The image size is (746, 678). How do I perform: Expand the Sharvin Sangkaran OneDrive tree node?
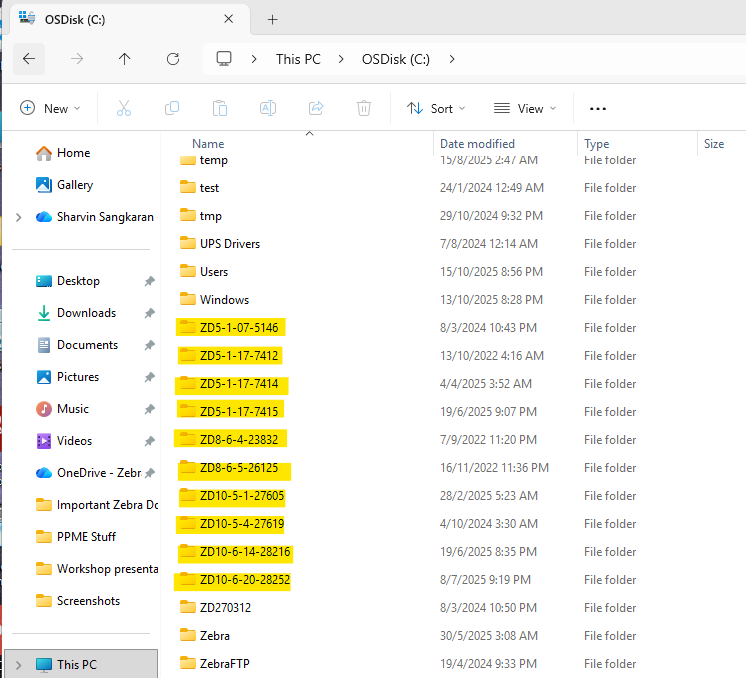[x=19, y=217]
